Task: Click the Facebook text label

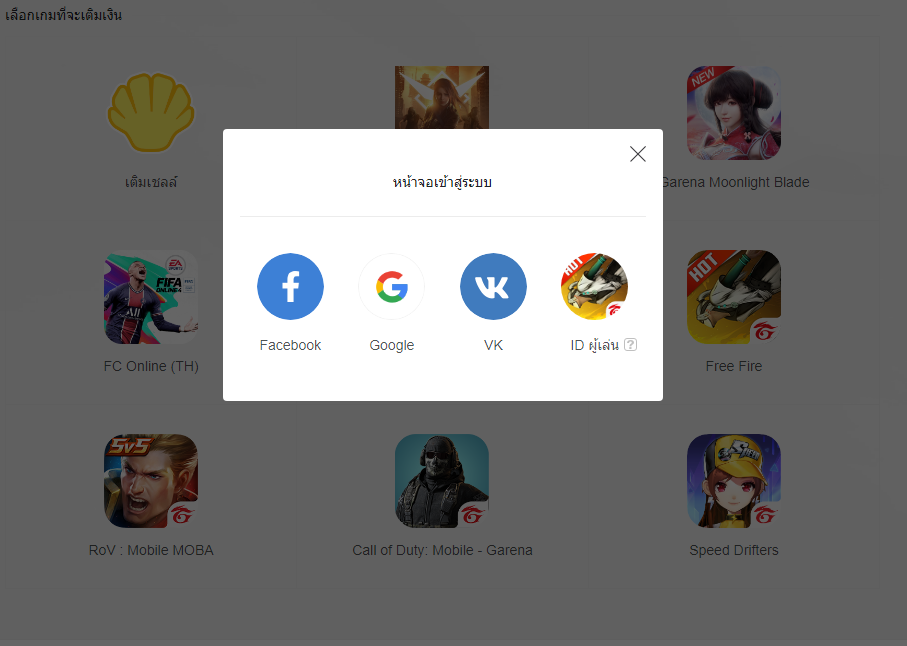Action: [290, 345]
